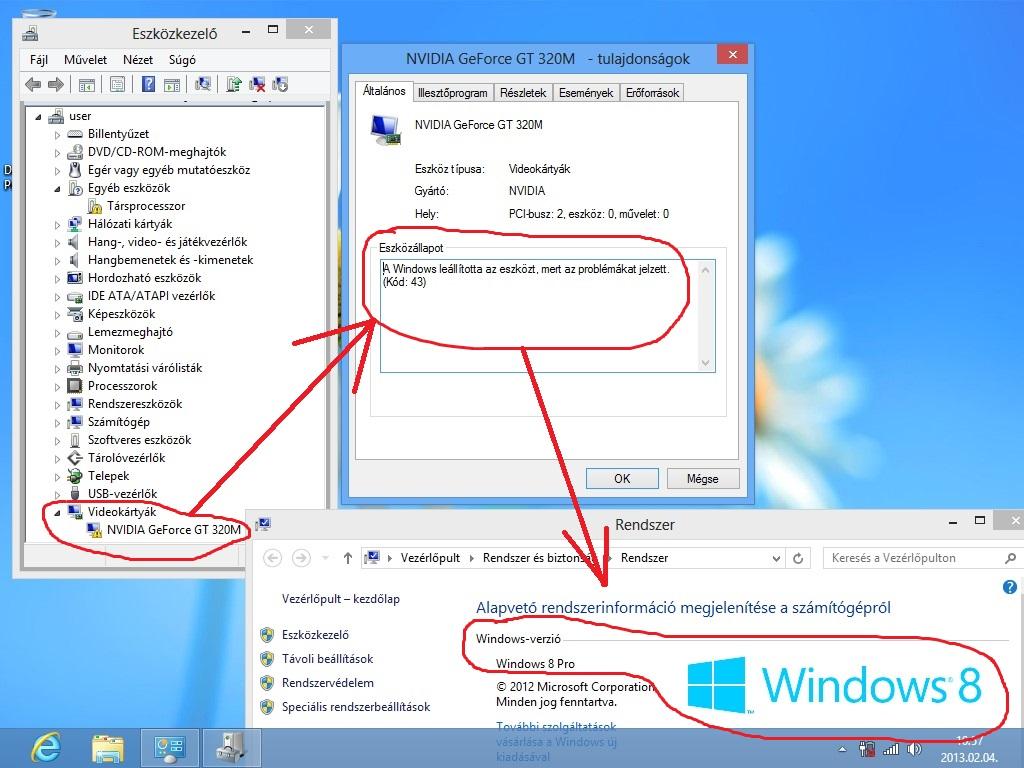Select the Általános tab
This screenshot has width=1024, height=768.
pyautogui.click(x=384, y=91)
